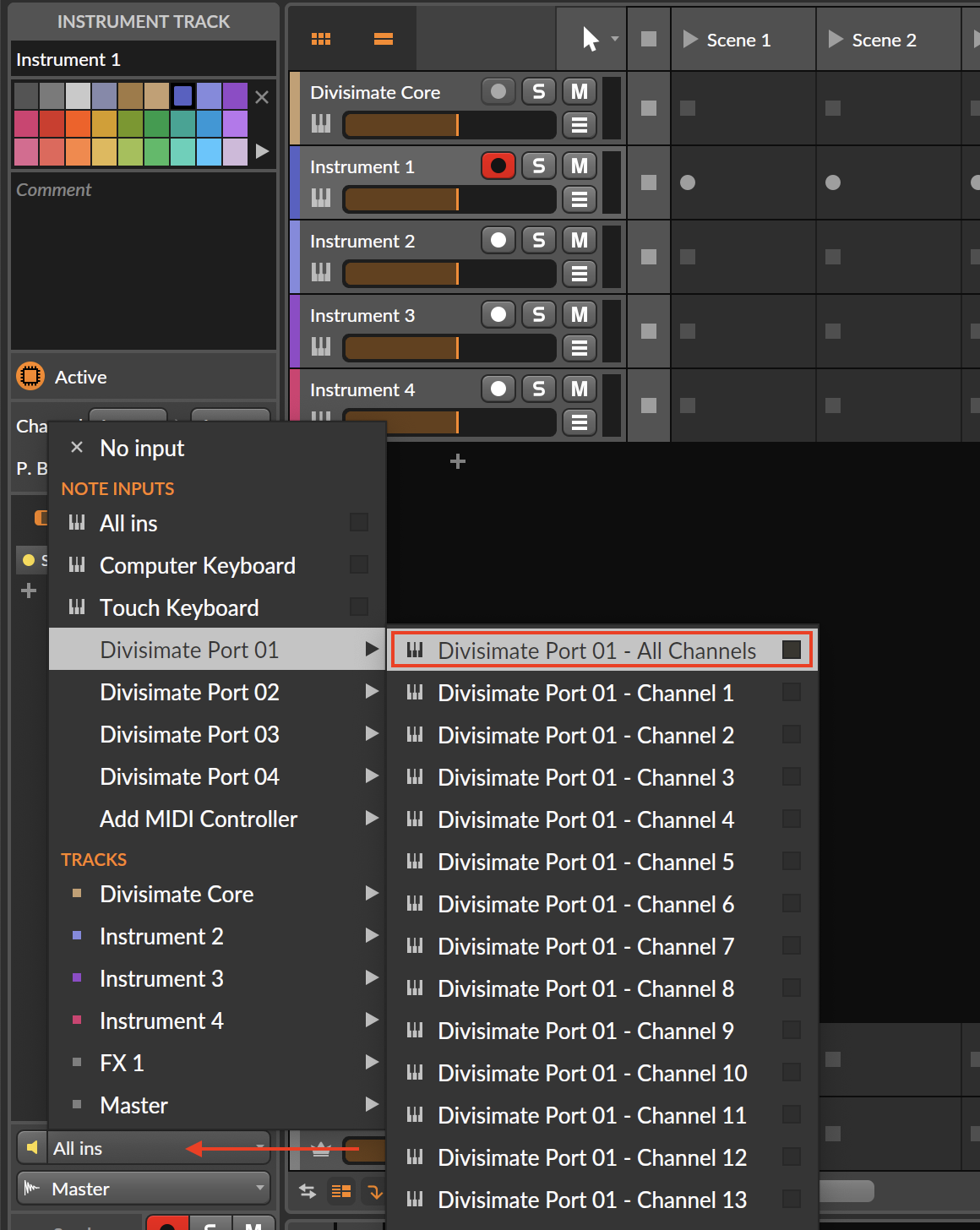This screenshot has width=980, height=1230.
Task: Open Instrument 3 track menu icon
Action: 579,347
